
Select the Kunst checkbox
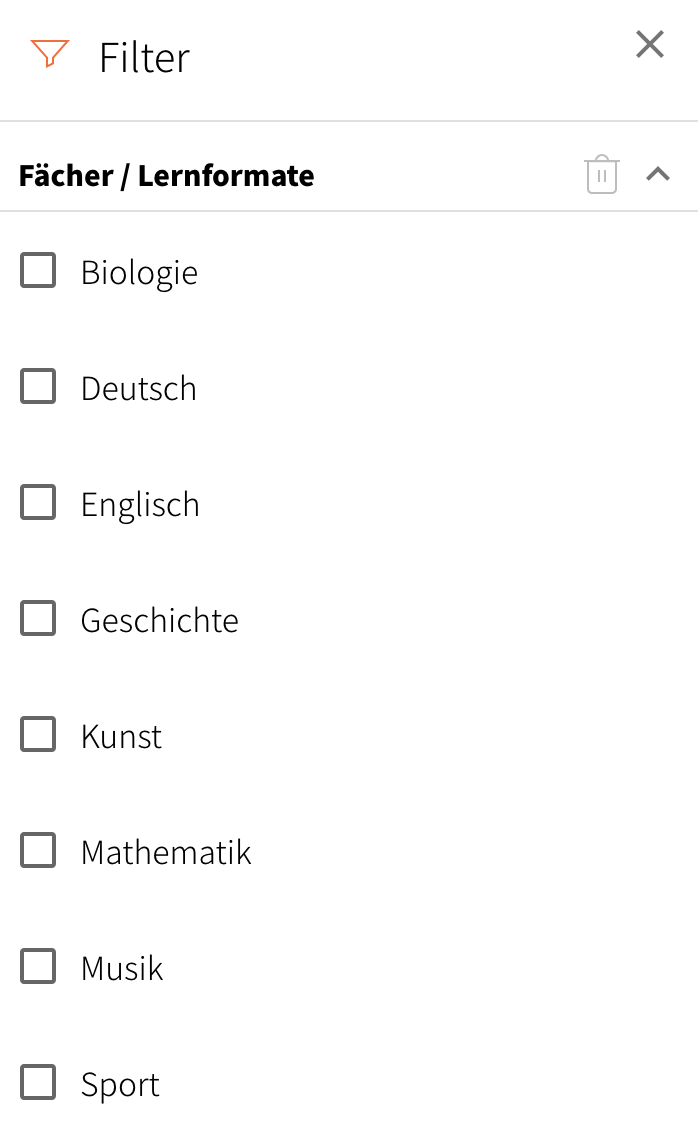(38, 734)
